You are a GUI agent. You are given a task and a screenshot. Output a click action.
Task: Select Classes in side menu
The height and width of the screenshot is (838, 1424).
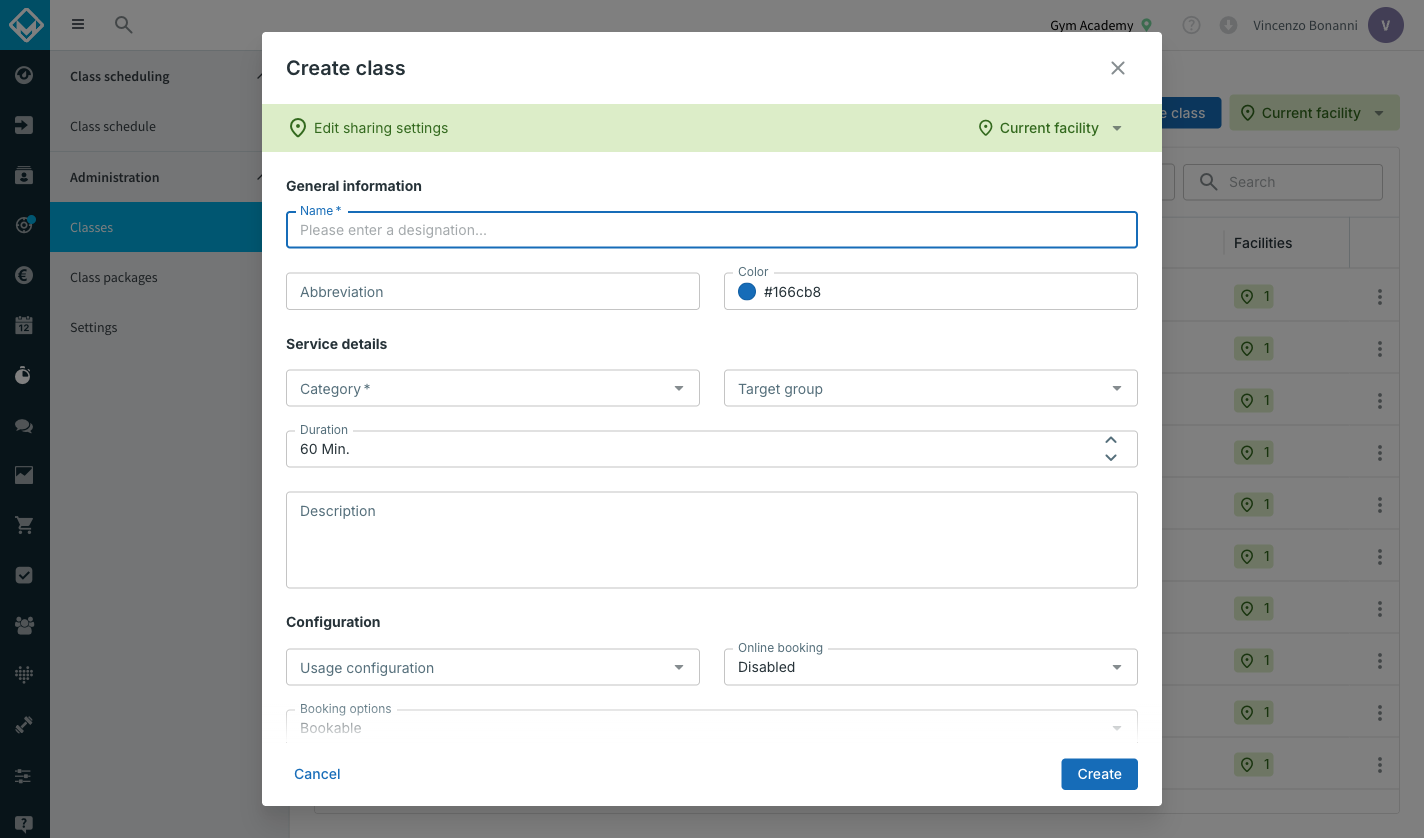156,227
